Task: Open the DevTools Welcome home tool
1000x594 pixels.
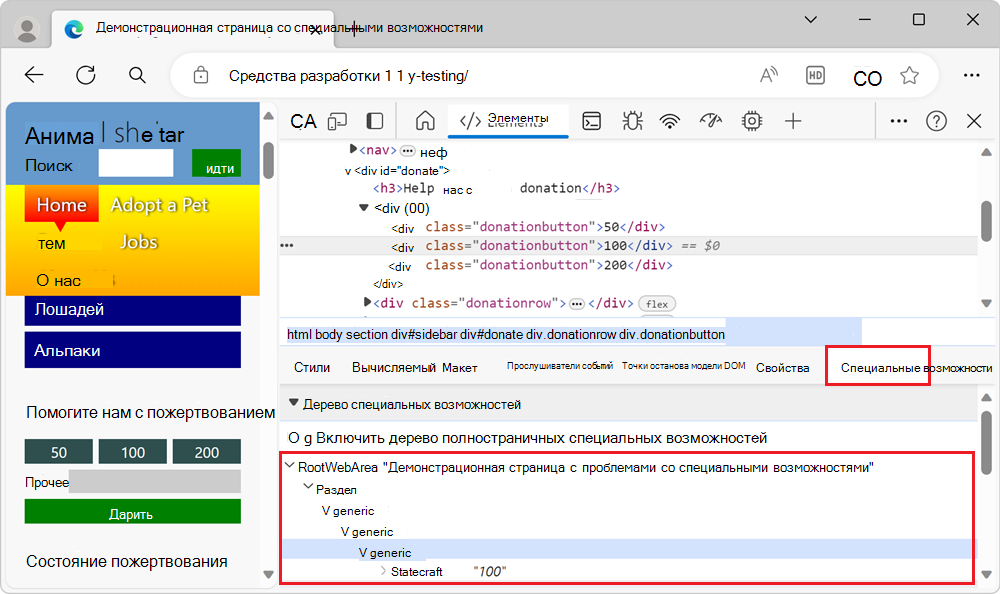Action: (425, 121)
